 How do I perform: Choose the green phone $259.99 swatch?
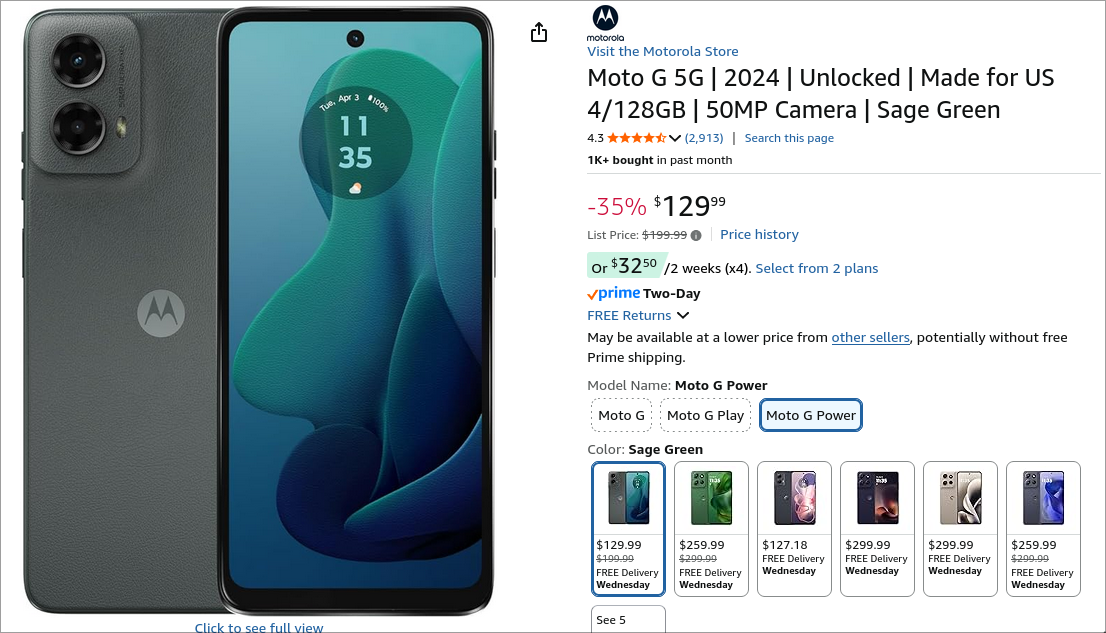point(711,529)
